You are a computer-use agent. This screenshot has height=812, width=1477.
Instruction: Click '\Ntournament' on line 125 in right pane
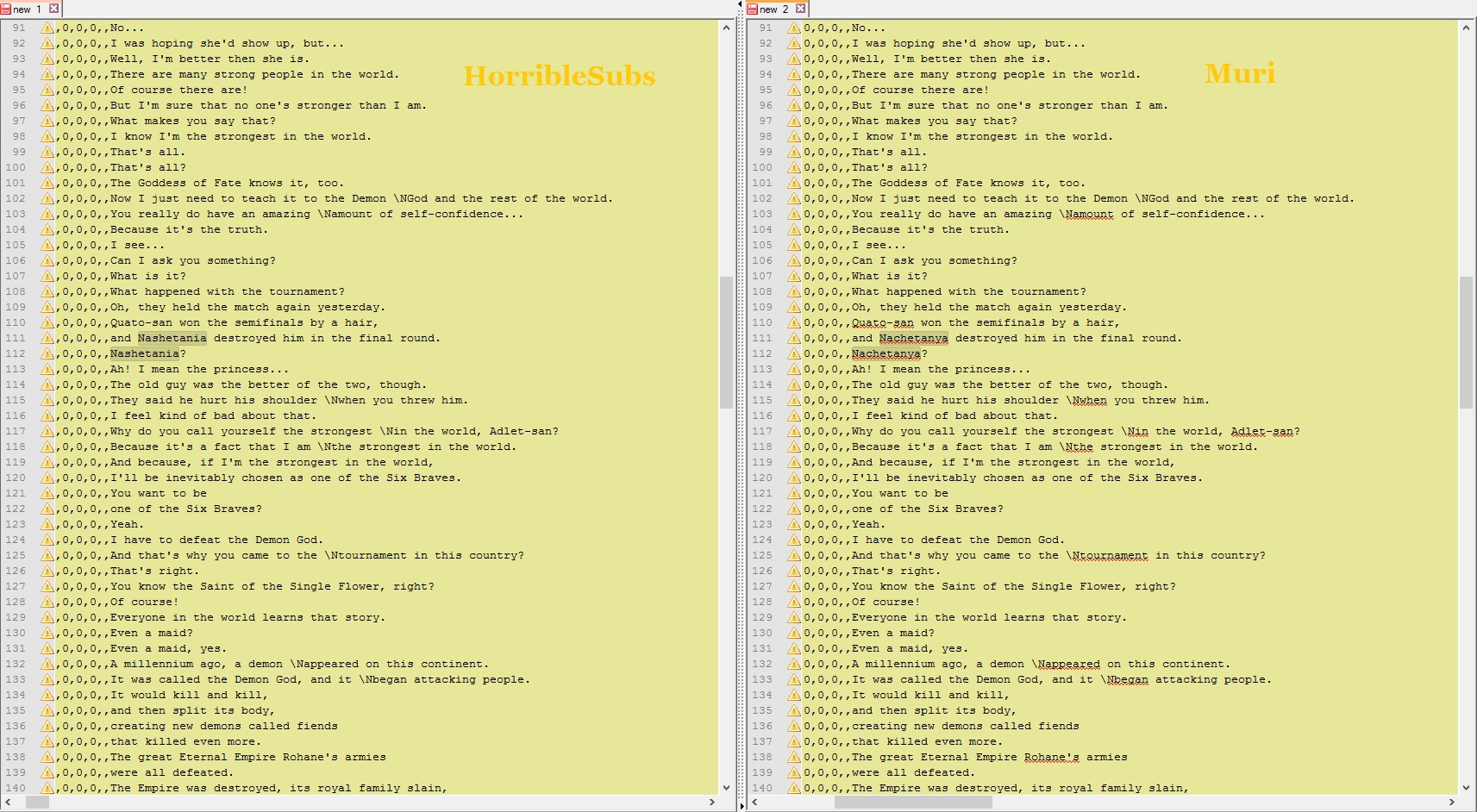coord(1106,556)
